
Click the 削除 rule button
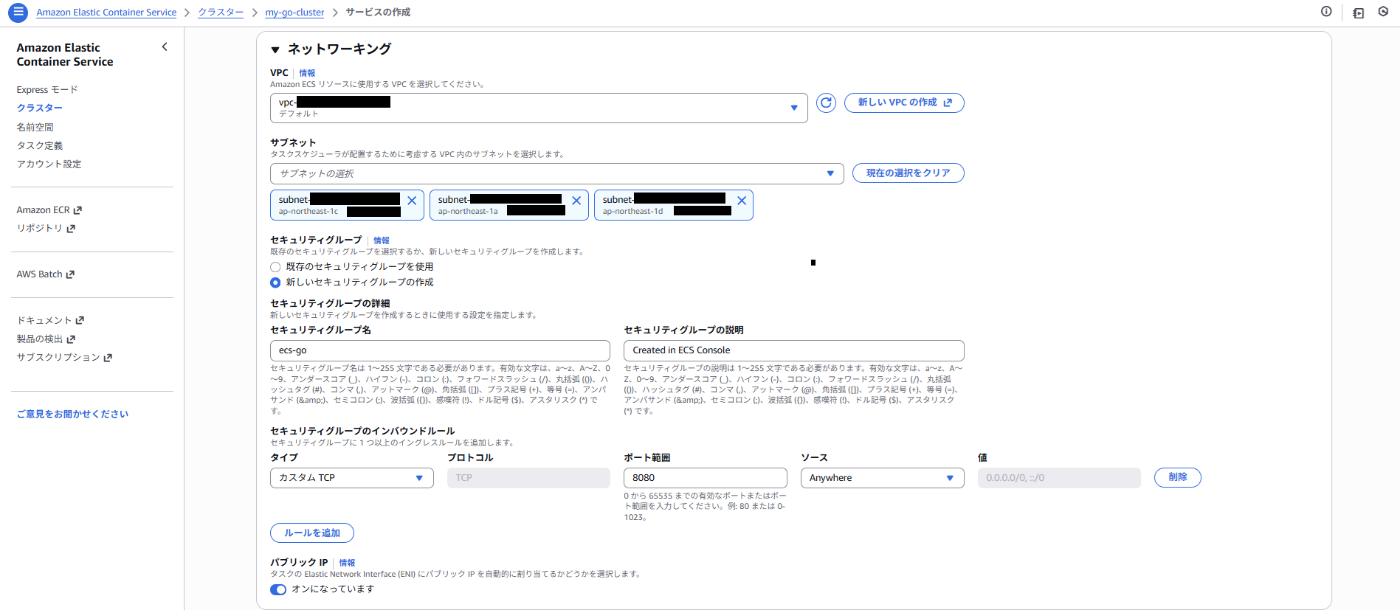click(x=1177, y=478)
